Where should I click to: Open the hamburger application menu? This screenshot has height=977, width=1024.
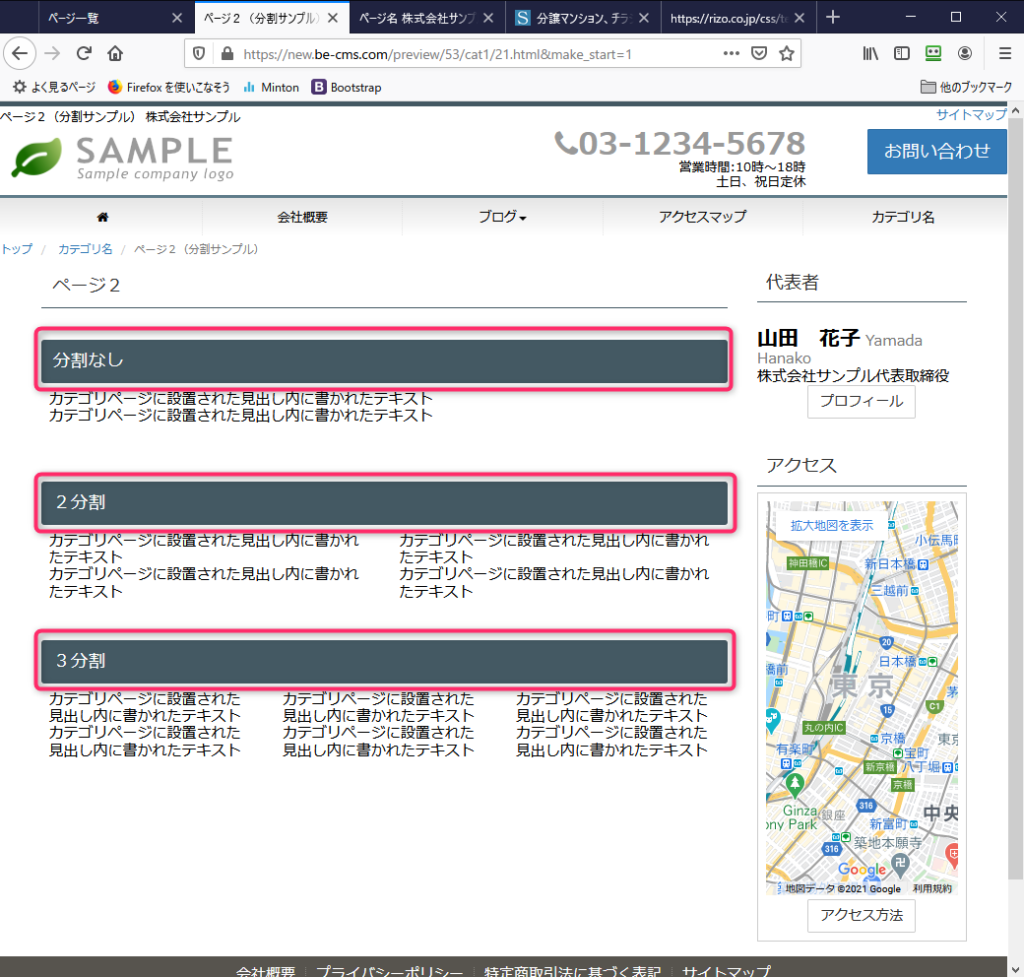[1004, 54]
